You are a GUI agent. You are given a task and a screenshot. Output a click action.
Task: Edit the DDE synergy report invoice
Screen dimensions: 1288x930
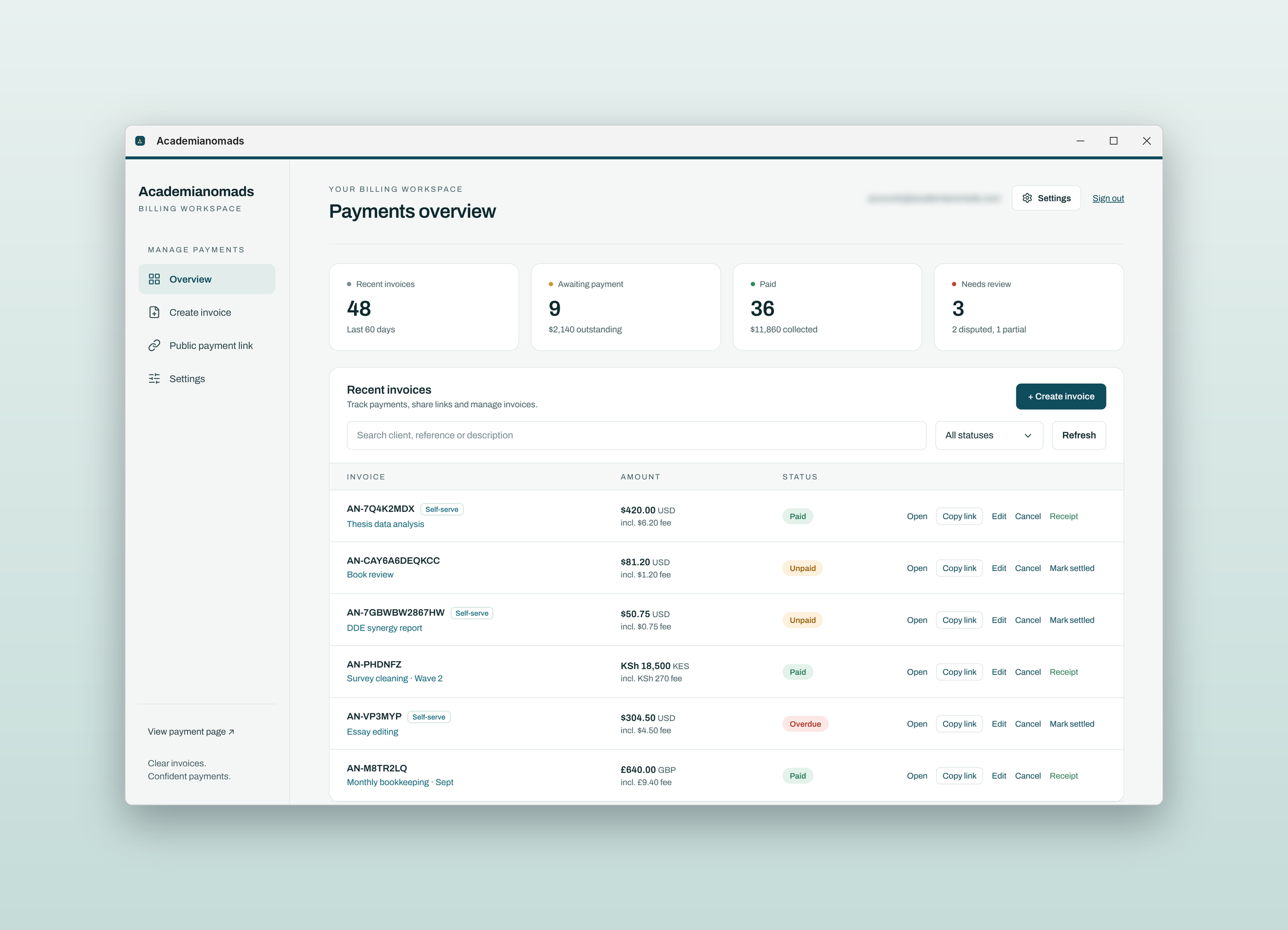pyautogui.click(x=999, y=620)
